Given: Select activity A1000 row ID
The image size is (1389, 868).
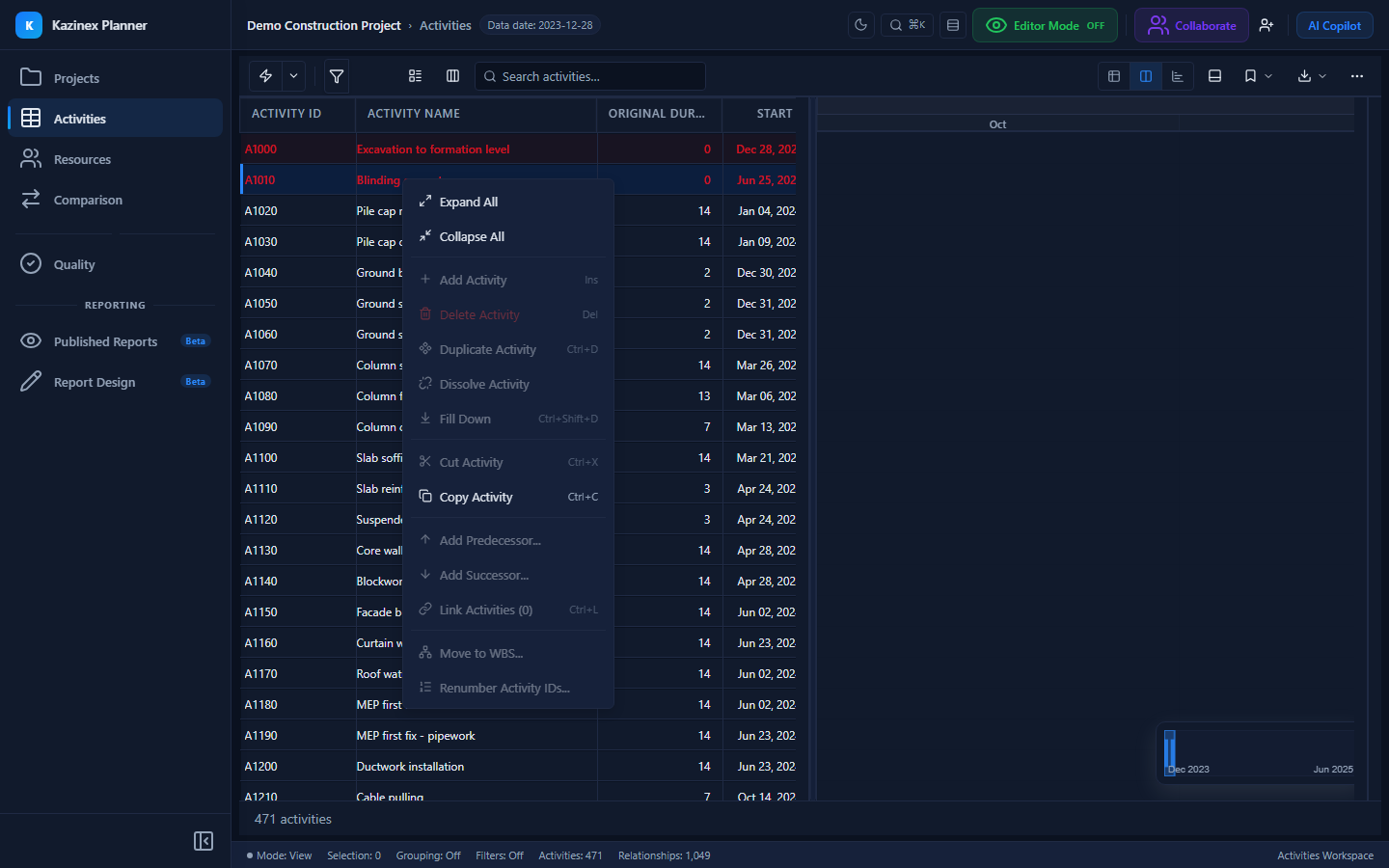Looking at the screenshot, I should pyautogui.click(x=260, y=149).
